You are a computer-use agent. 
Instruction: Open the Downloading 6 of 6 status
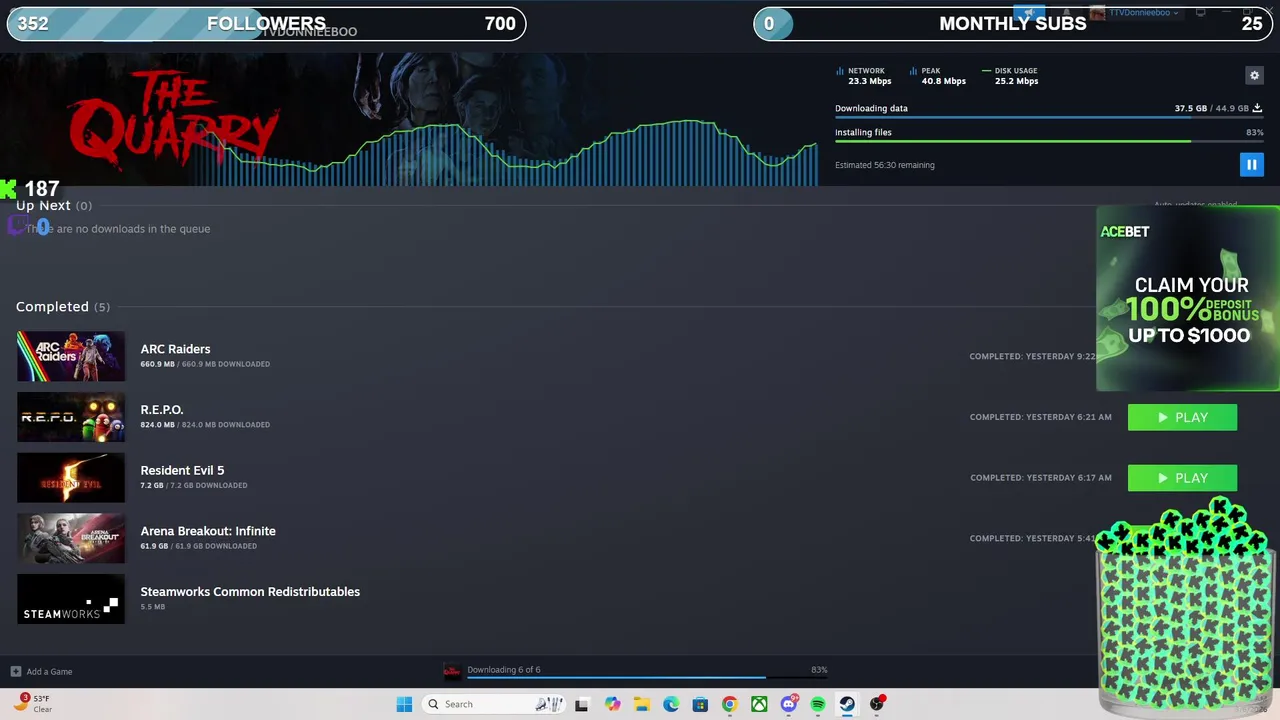(x=504, y=670)
